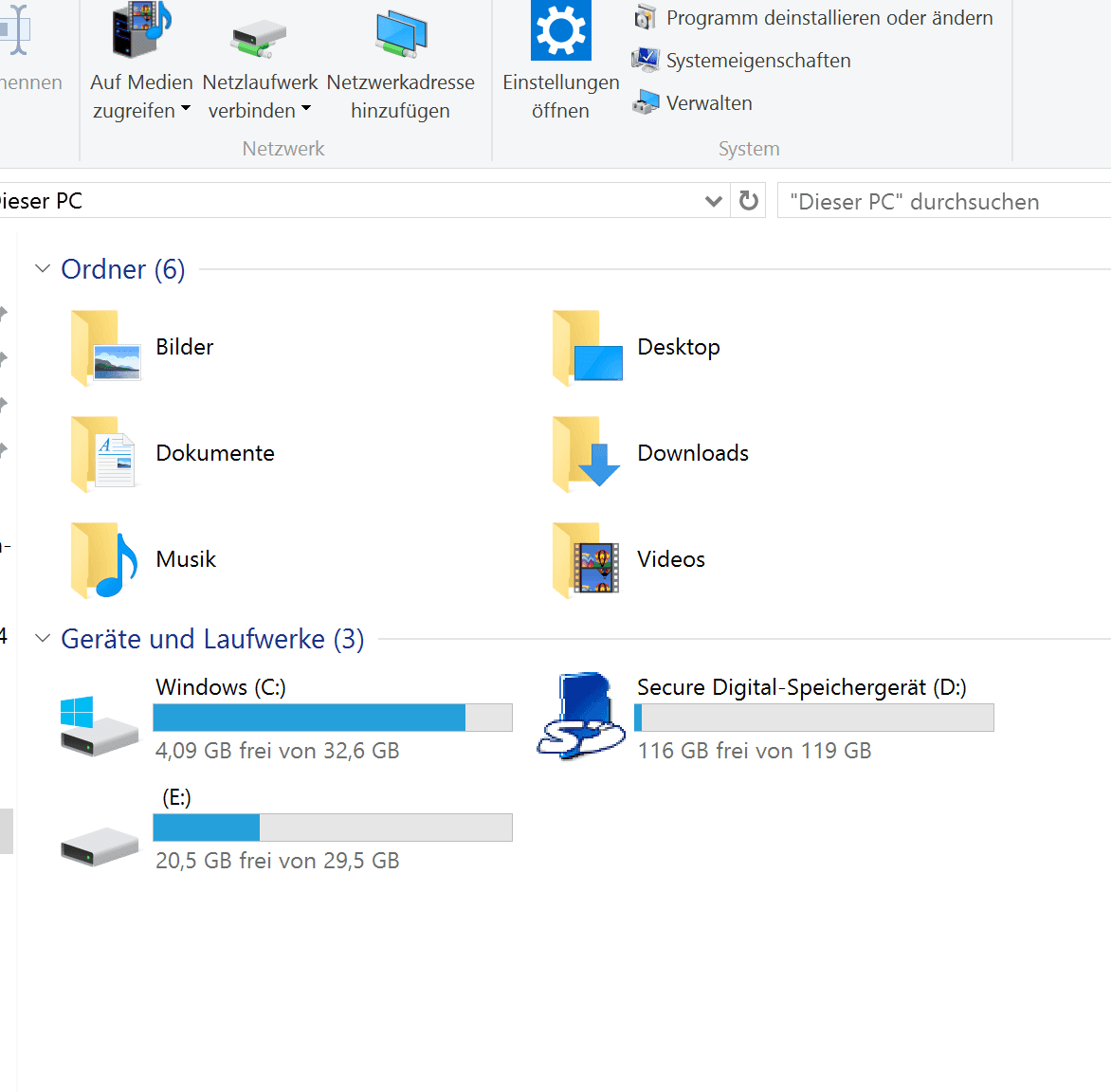Click the Downloads folder name

693,453
